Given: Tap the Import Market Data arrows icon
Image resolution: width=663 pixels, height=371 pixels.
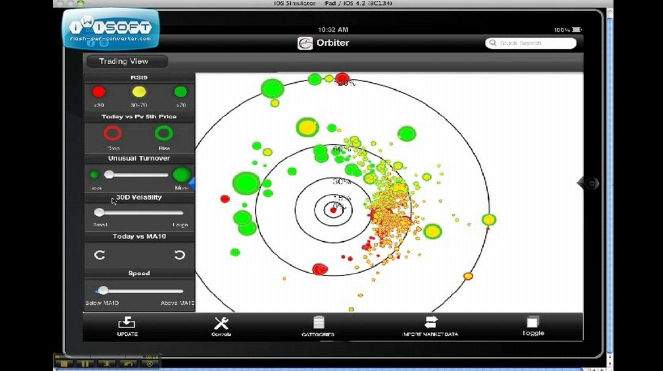Looking at the screenshot, I should (430, 322).
